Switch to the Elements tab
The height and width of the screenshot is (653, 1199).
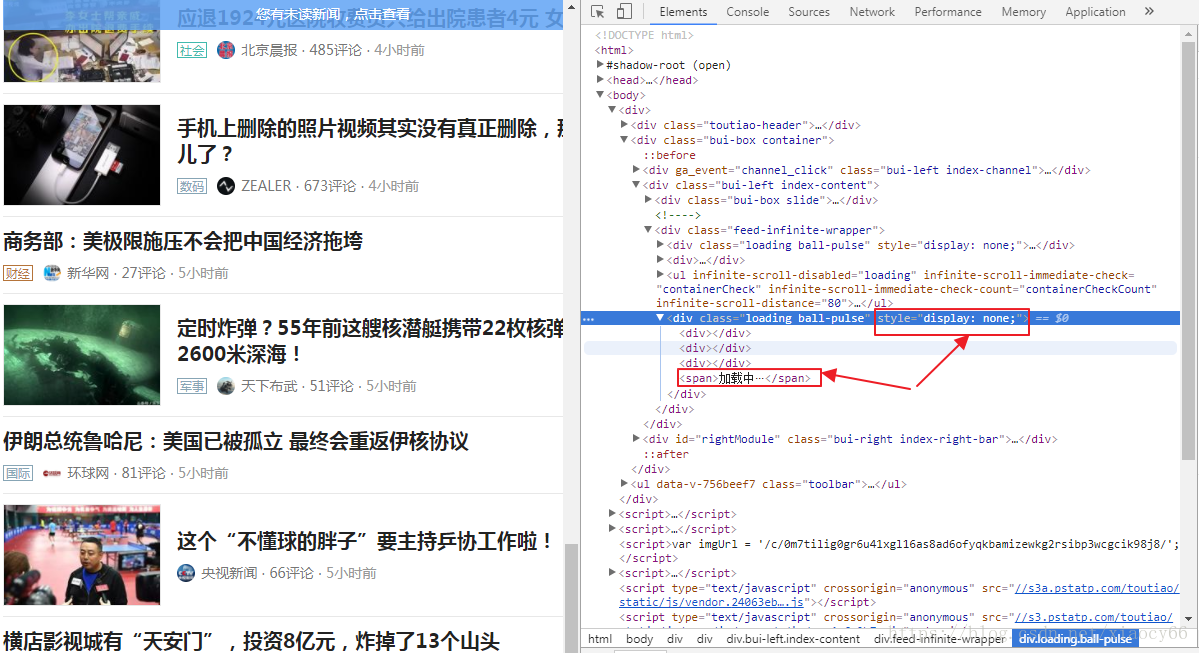click(x=683, y=11)
